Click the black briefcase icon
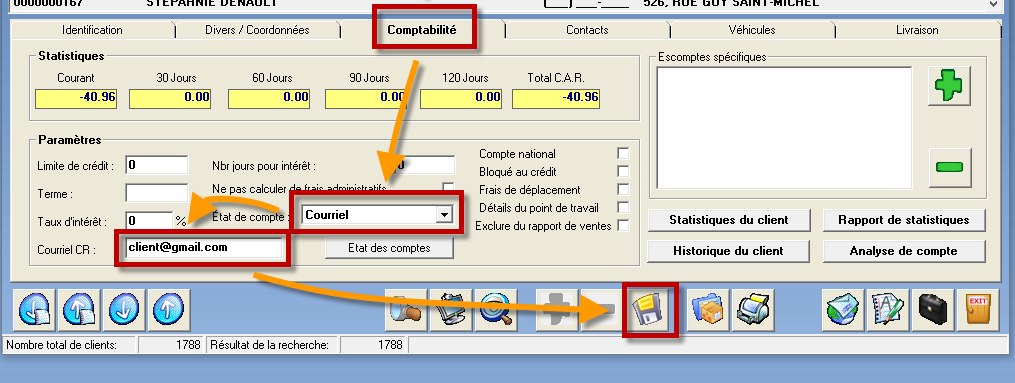Screen dimensions: 1015x383 coord(933,310)
